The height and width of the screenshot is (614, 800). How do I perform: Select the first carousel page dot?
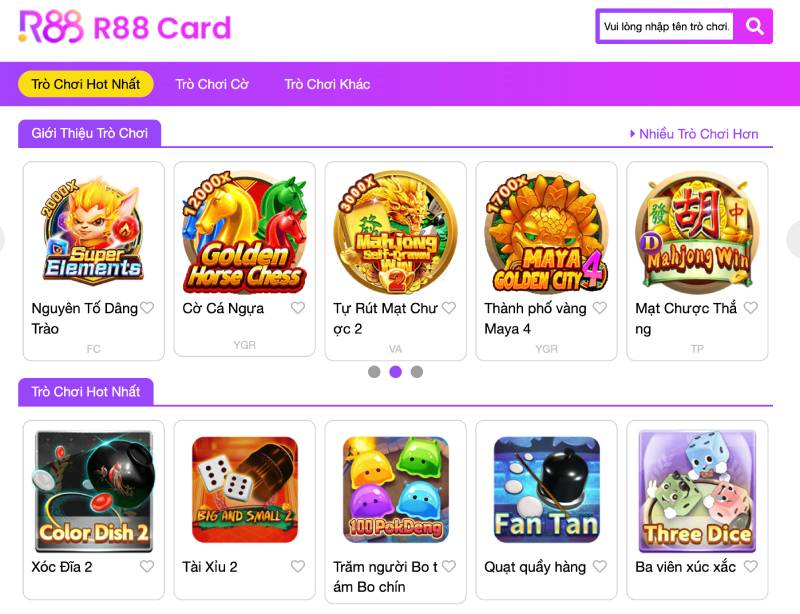pyautogui.click(x=374, y=372)
